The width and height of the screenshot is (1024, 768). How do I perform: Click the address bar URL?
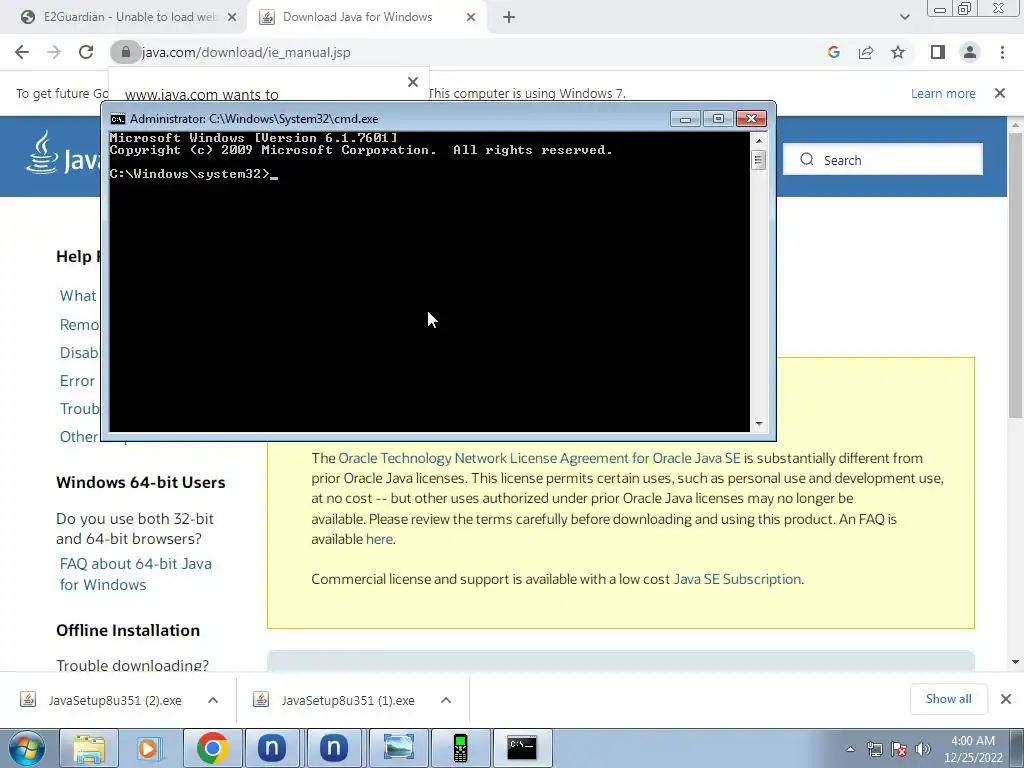246,52
